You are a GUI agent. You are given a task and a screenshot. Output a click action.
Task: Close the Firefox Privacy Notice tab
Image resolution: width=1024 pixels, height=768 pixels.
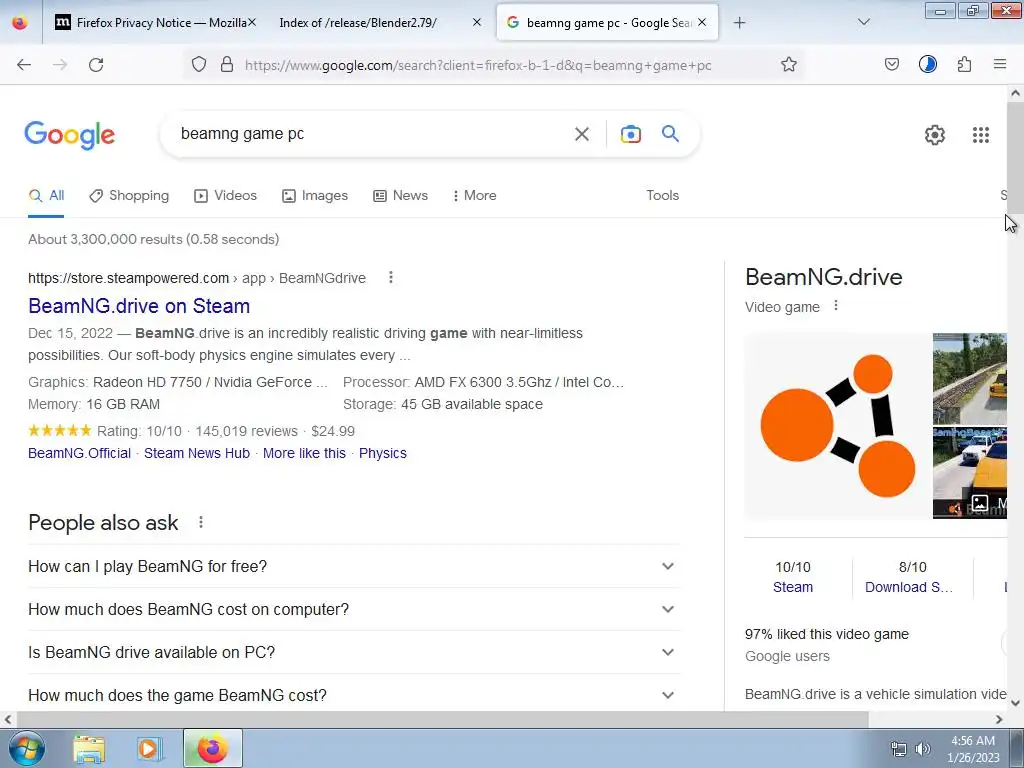[x=251, y=23]
